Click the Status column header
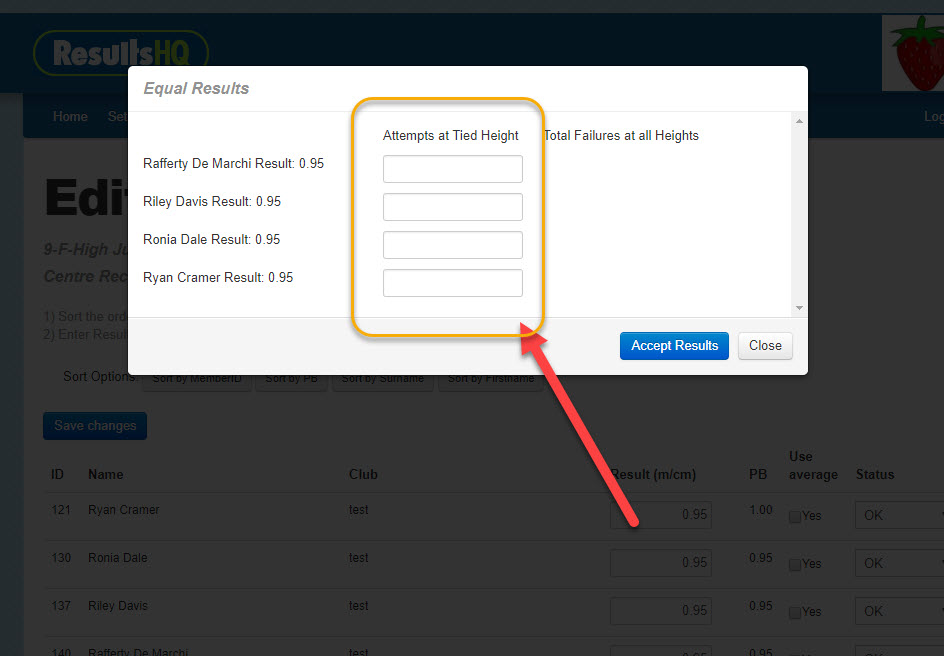Screen dimensions: 944x656 pyautogui.click(x=875, y=475)
